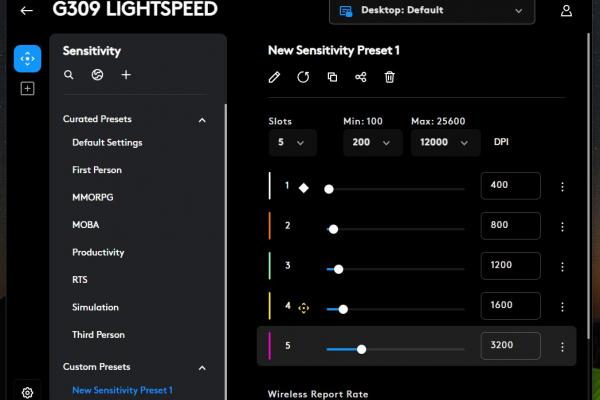Go back with the left arrow
Screen dimensions: 600x400
[x=26, y=10]
